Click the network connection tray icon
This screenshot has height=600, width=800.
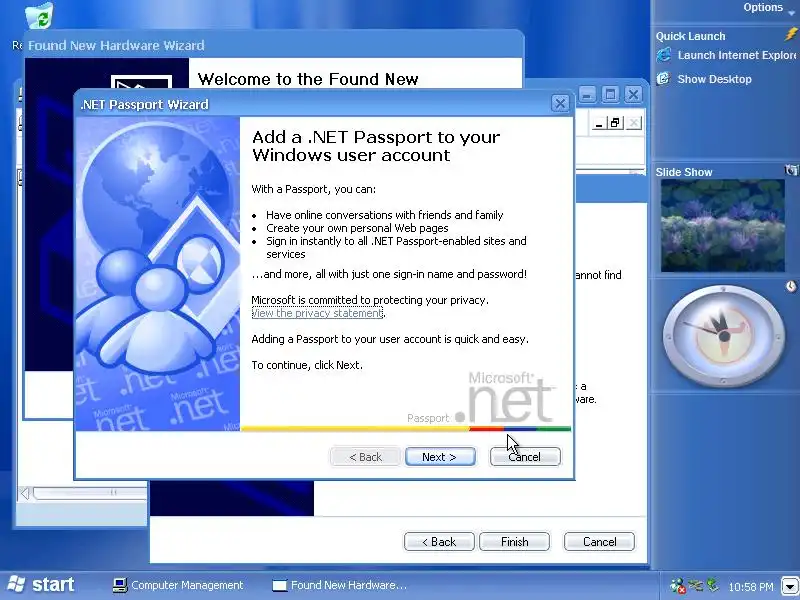[695, 585]
